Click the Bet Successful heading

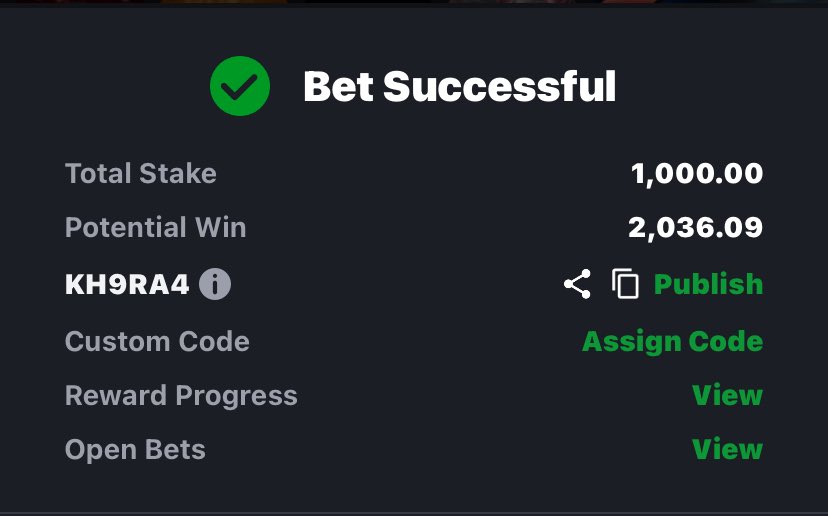[x=459, y=86]
